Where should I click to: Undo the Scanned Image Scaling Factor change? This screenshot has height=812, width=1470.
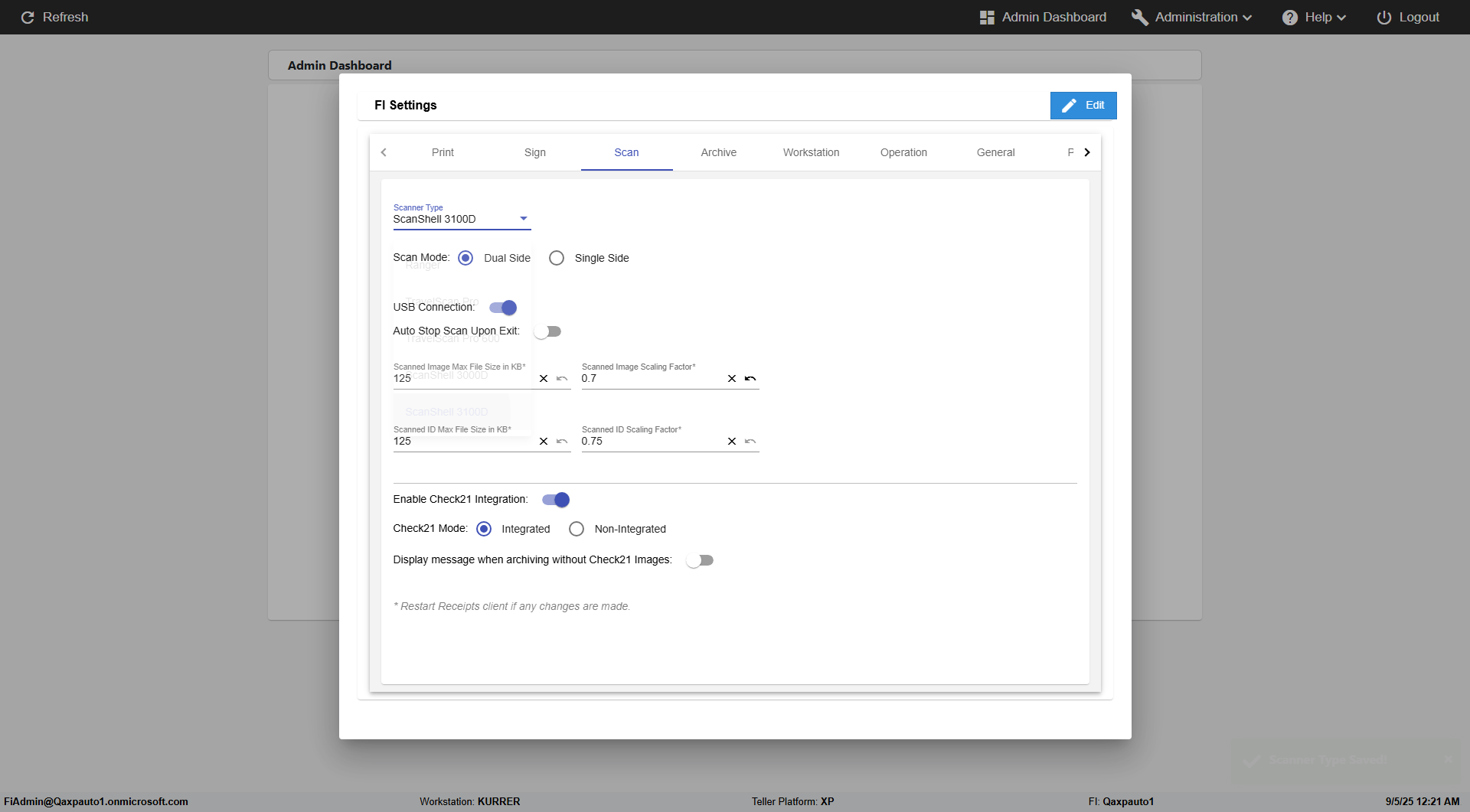(x=750, y=379)
